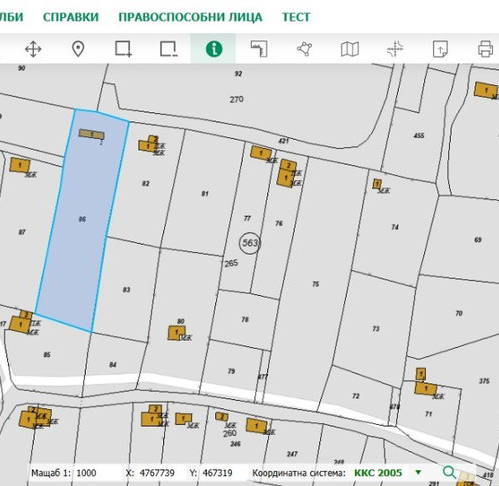
Task: Open the ПРАВОСПОСОБНИ ЛИЦА menu
Action: (190, 17)
